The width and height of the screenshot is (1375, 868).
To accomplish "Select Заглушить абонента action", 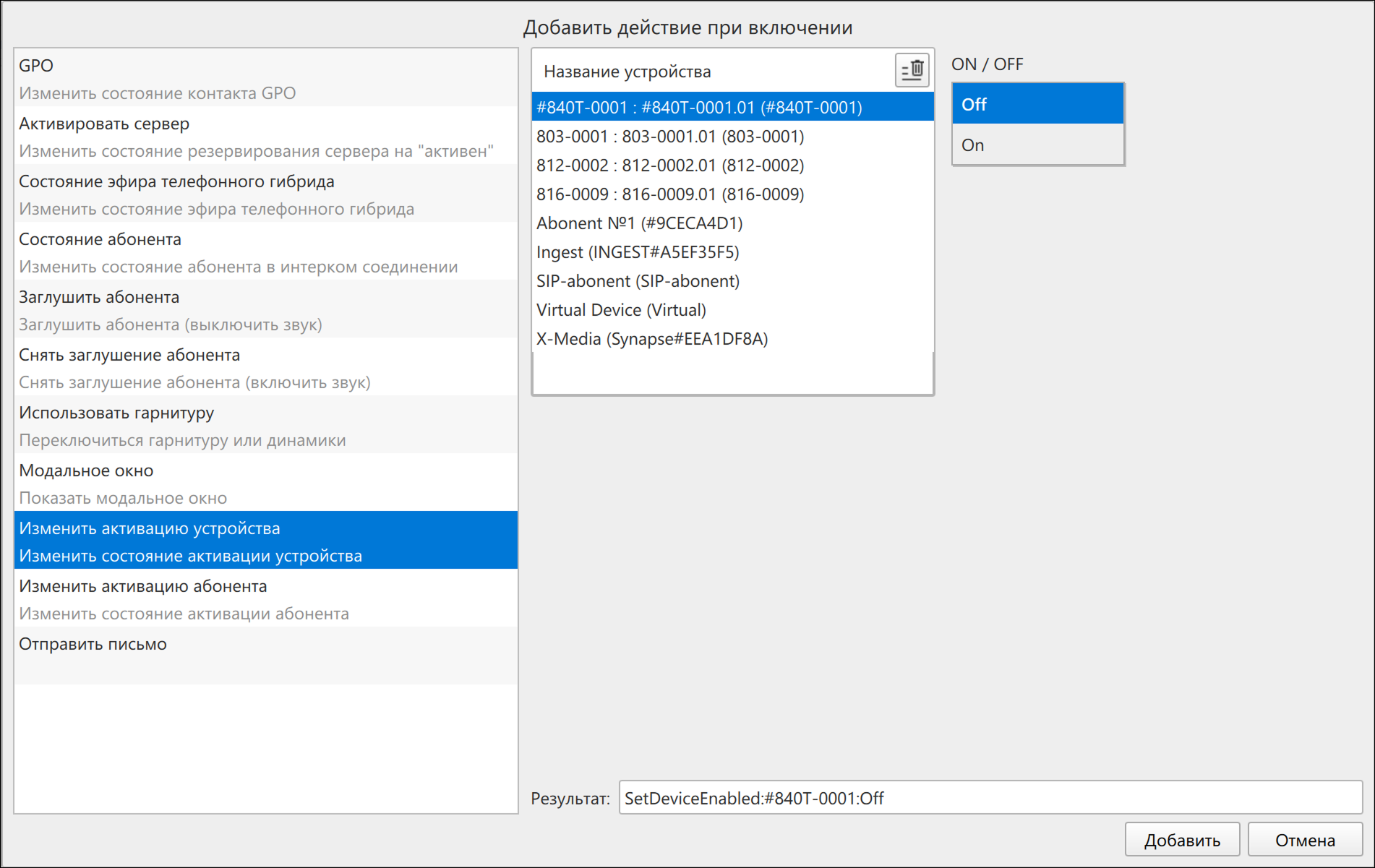I will tap(266, 309).
